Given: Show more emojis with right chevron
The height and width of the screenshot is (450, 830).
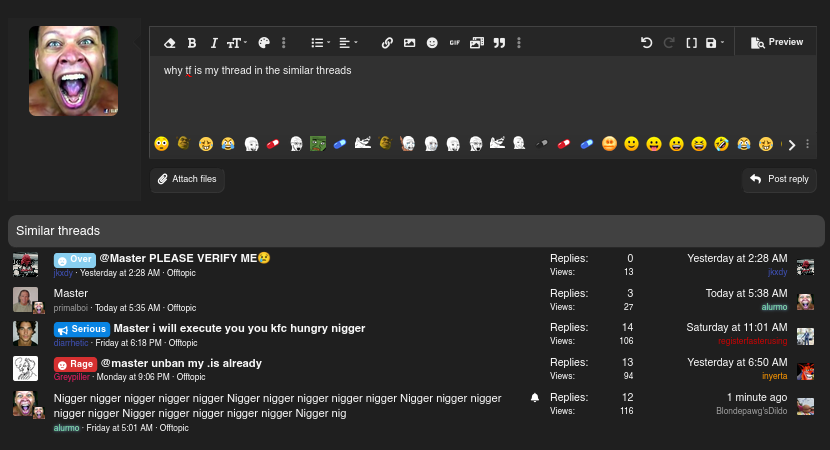Looking at the screenshot, I should (x=791, y=145).
